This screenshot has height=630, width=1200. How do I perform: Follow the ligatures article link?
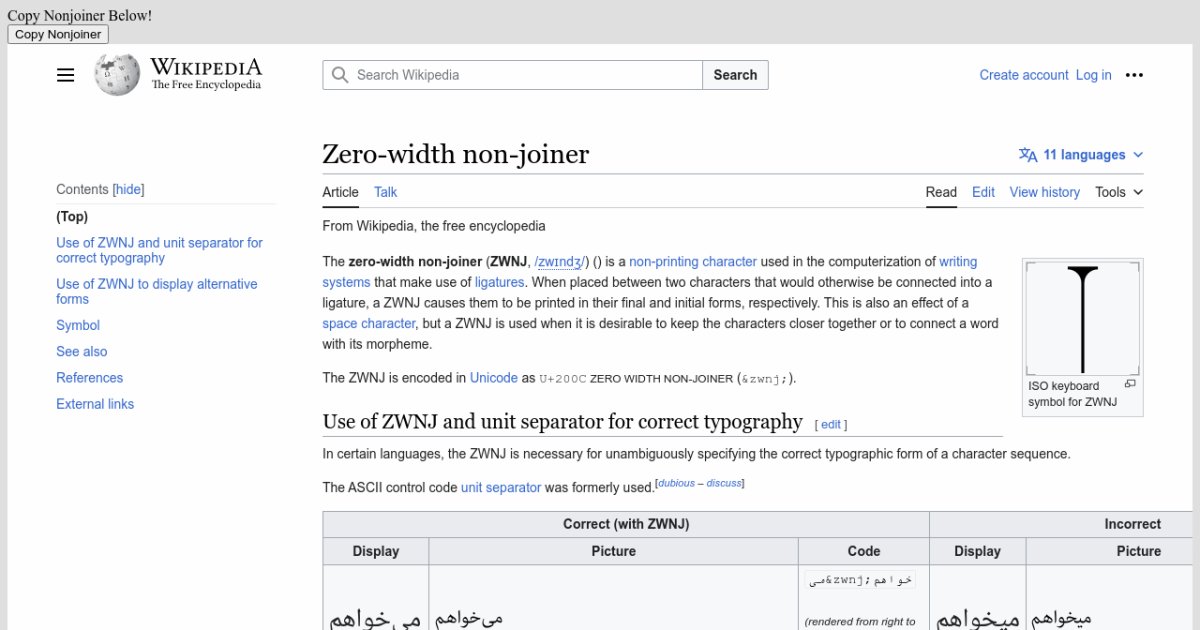tap(499, 282)
